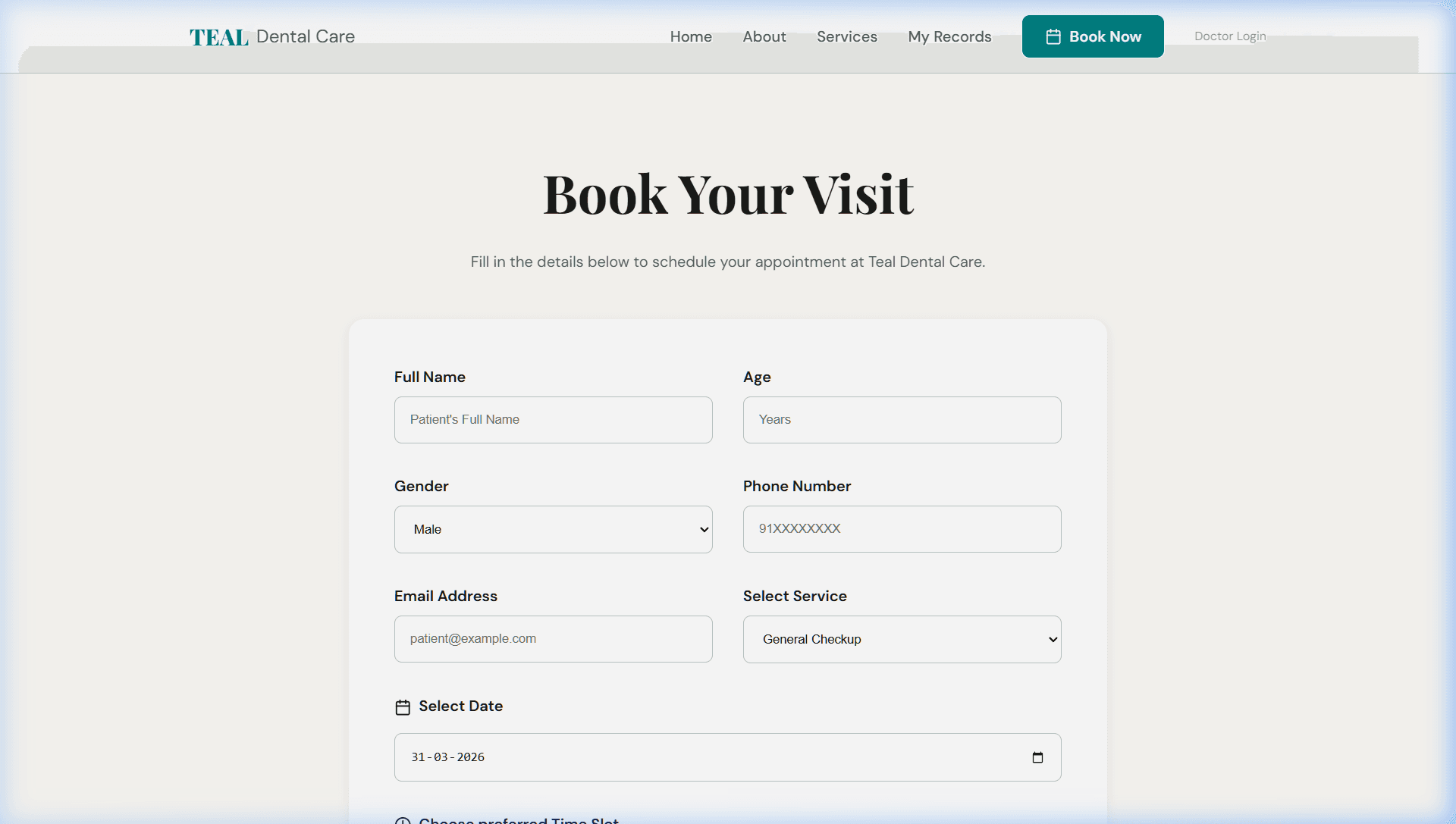The width and height of the screenshot is (1456, 824).
Task: Open the Gender dropdown showing Male
Action: pos(554,529)
